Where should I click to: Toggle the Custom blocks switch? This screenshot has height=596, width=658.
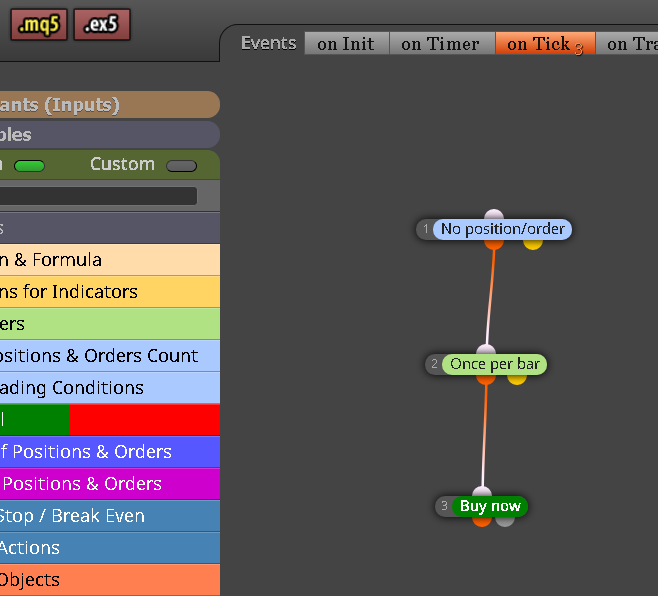(181, 166)
